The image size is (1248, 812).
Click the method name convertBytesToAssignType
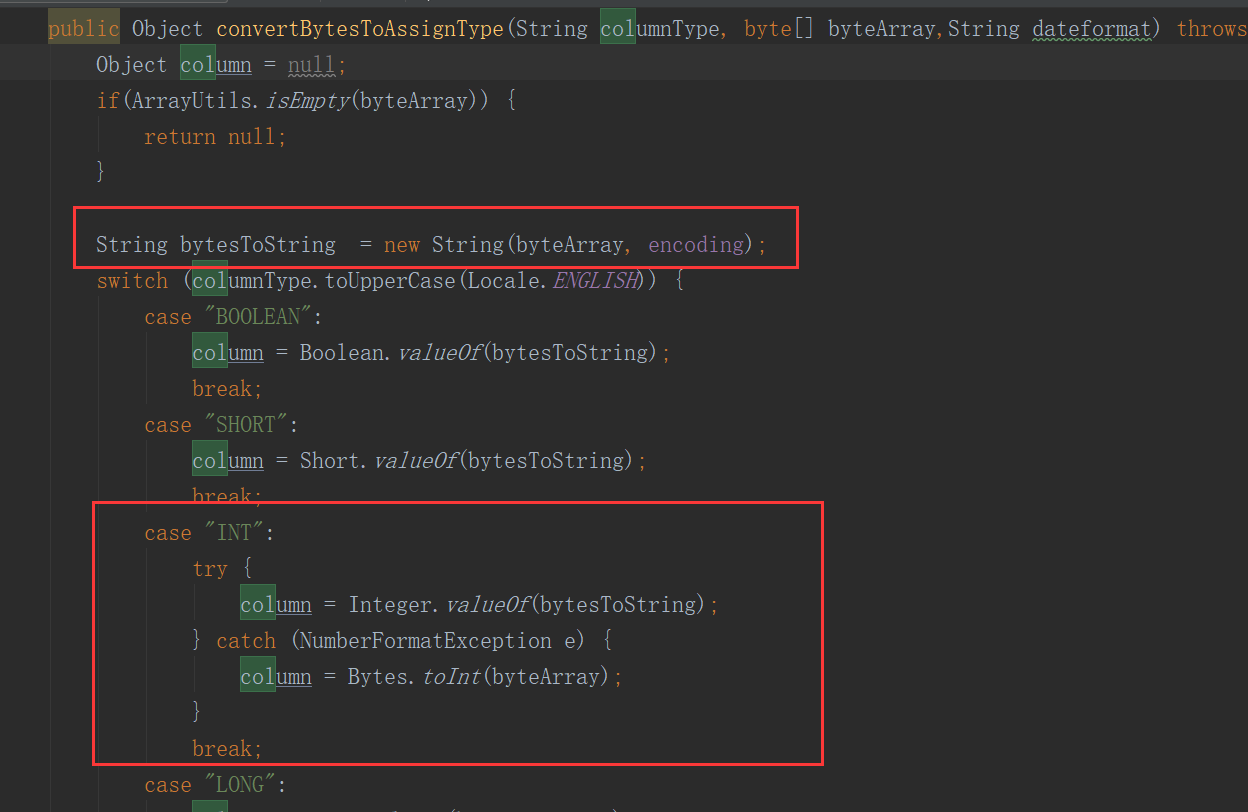coord(360,28)
